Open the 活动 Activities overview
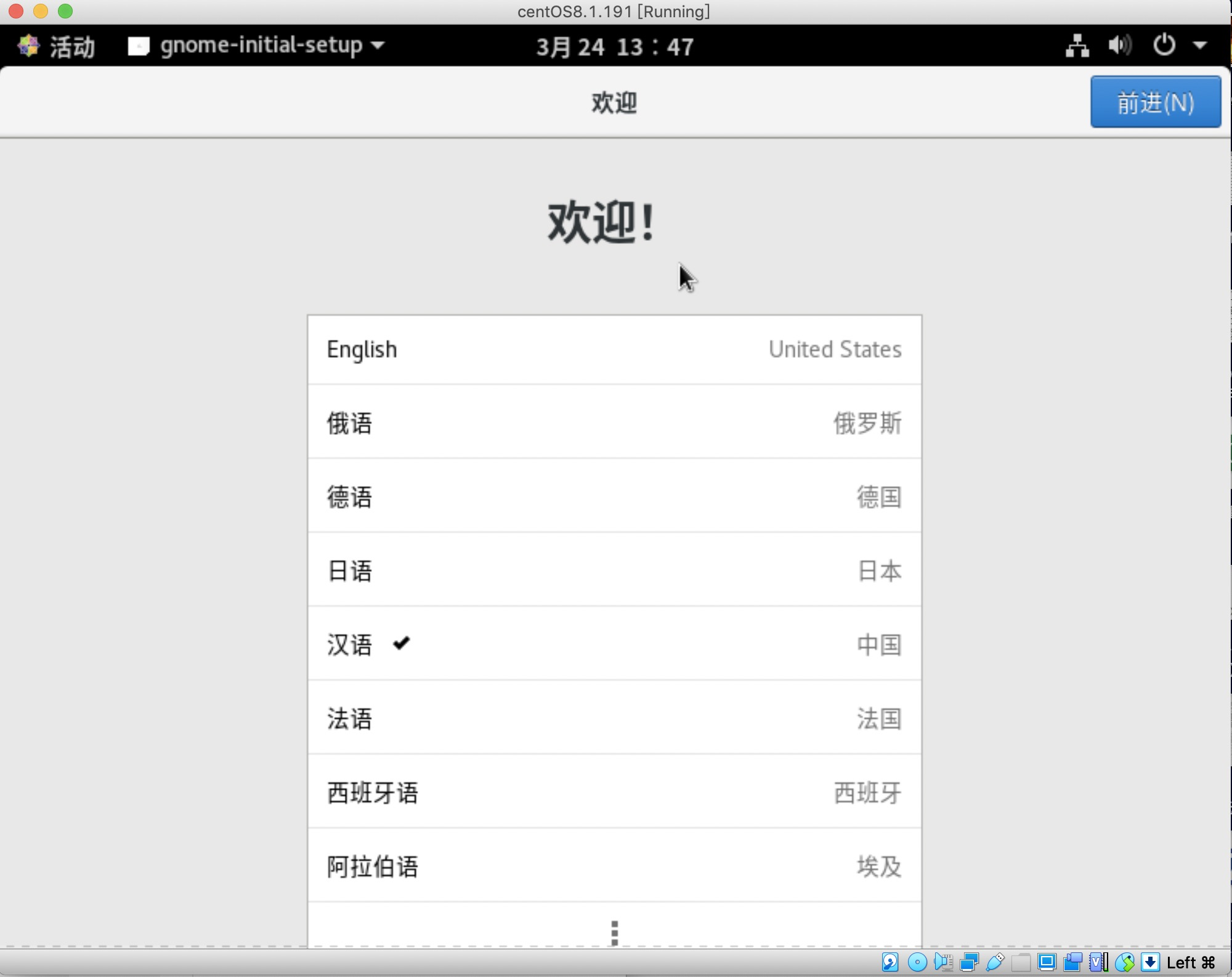1232x977 pixels. point(55,46)
